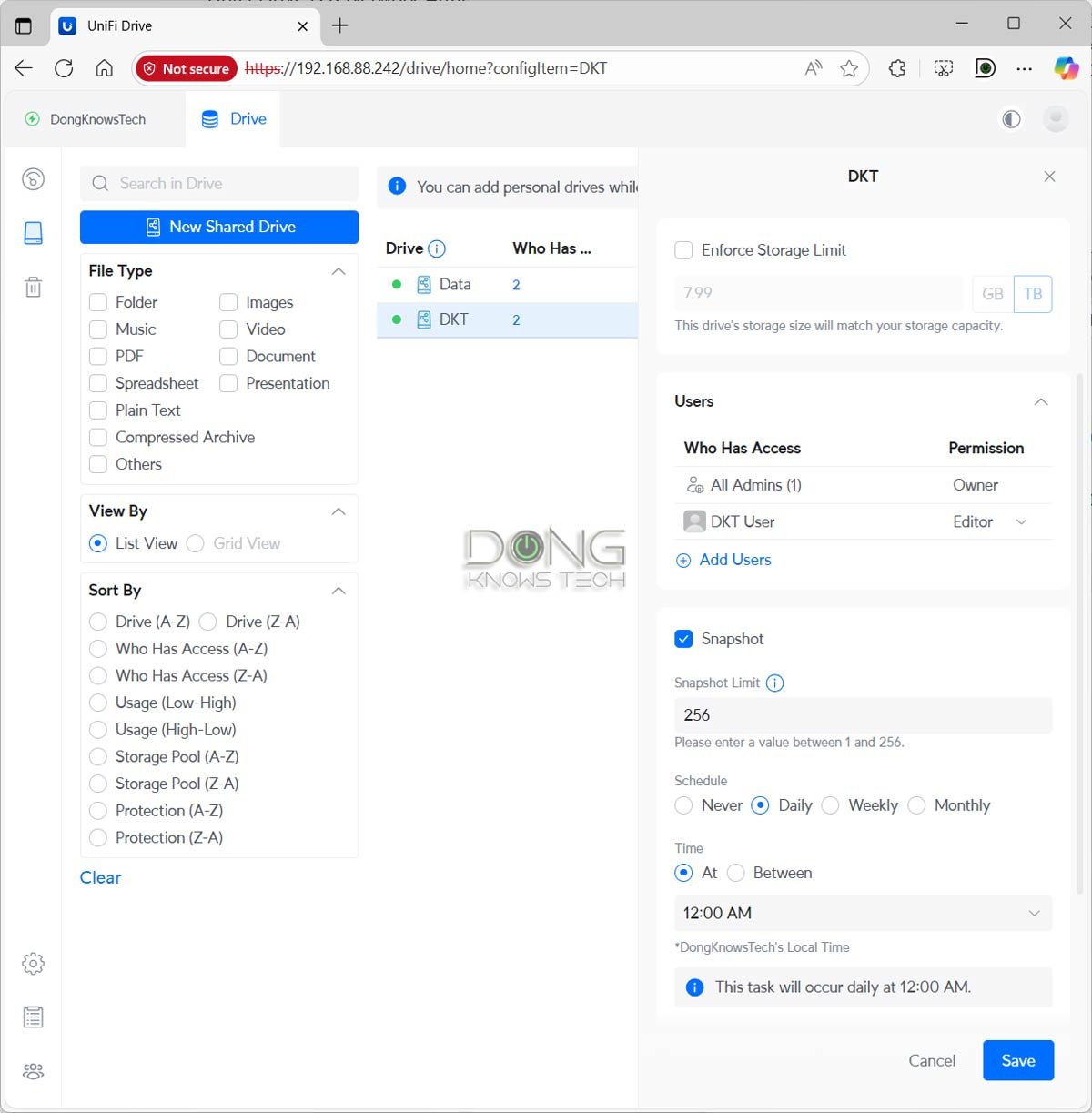Open the logs list icon in sidebar
This screenshot has width=1092, height=1113.
33,1017
